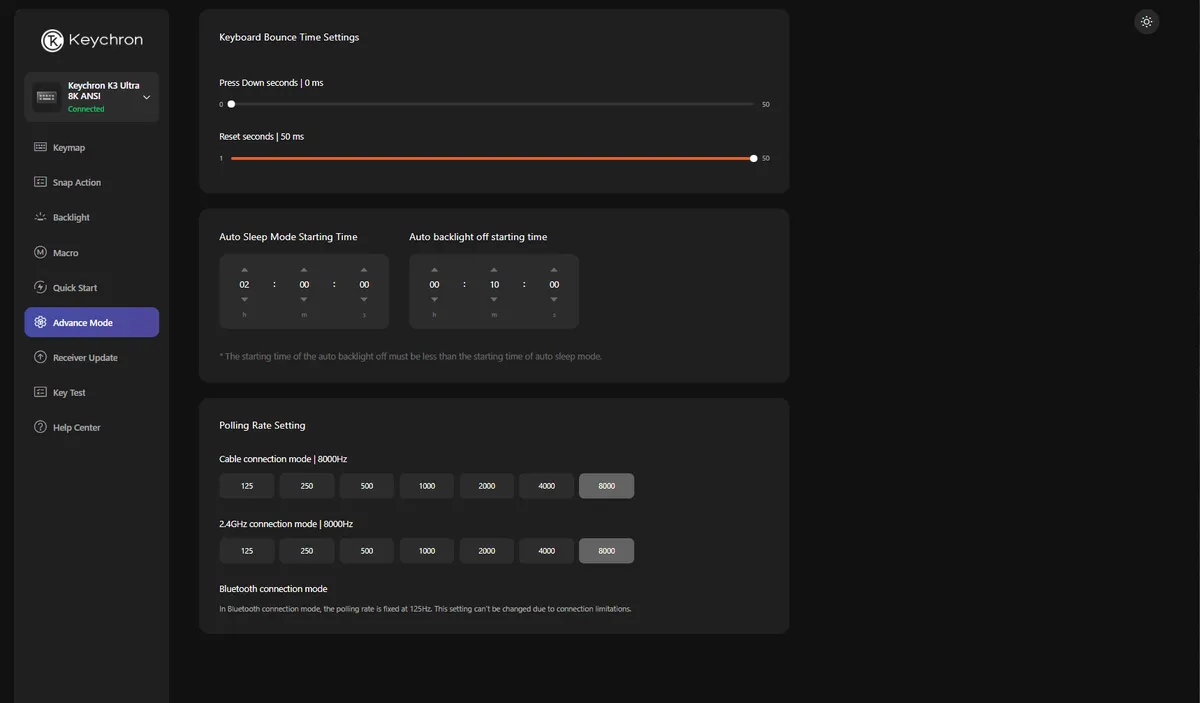Set 2.4GHz polling rate to 500

[x=367, y=551]
